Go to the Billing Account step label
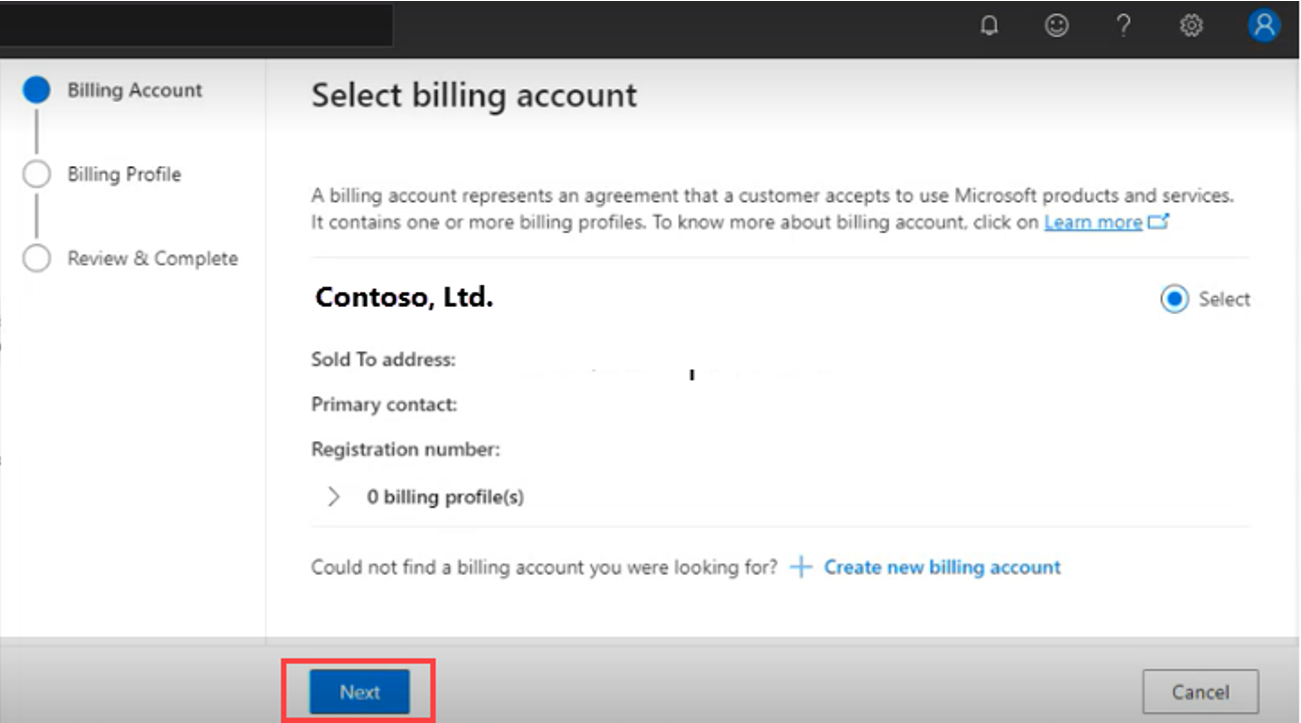Viewport: 1301px width, 723px height. [135, 91]
